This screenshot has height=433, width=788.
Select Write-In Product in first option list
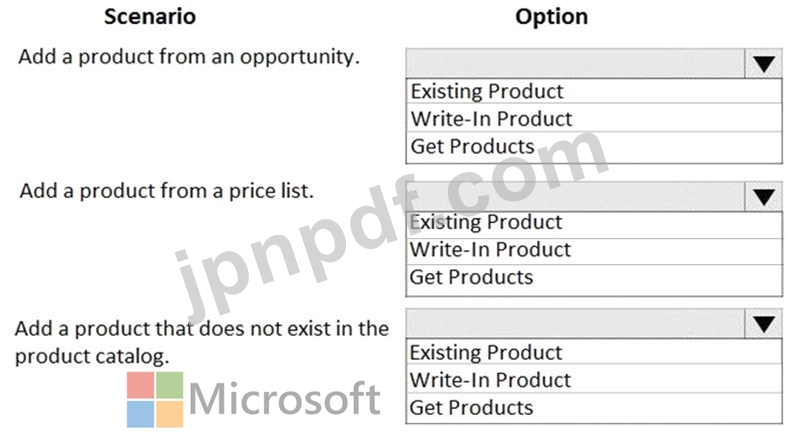point(594,119)
